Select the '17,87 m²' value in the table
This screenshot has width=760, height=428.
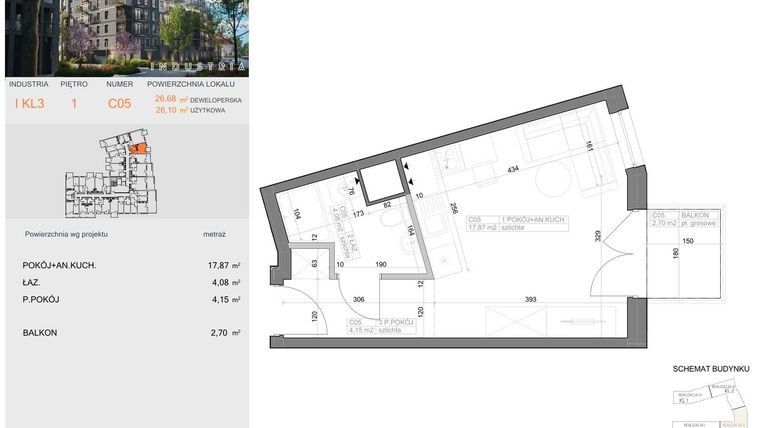pos(224,266)
